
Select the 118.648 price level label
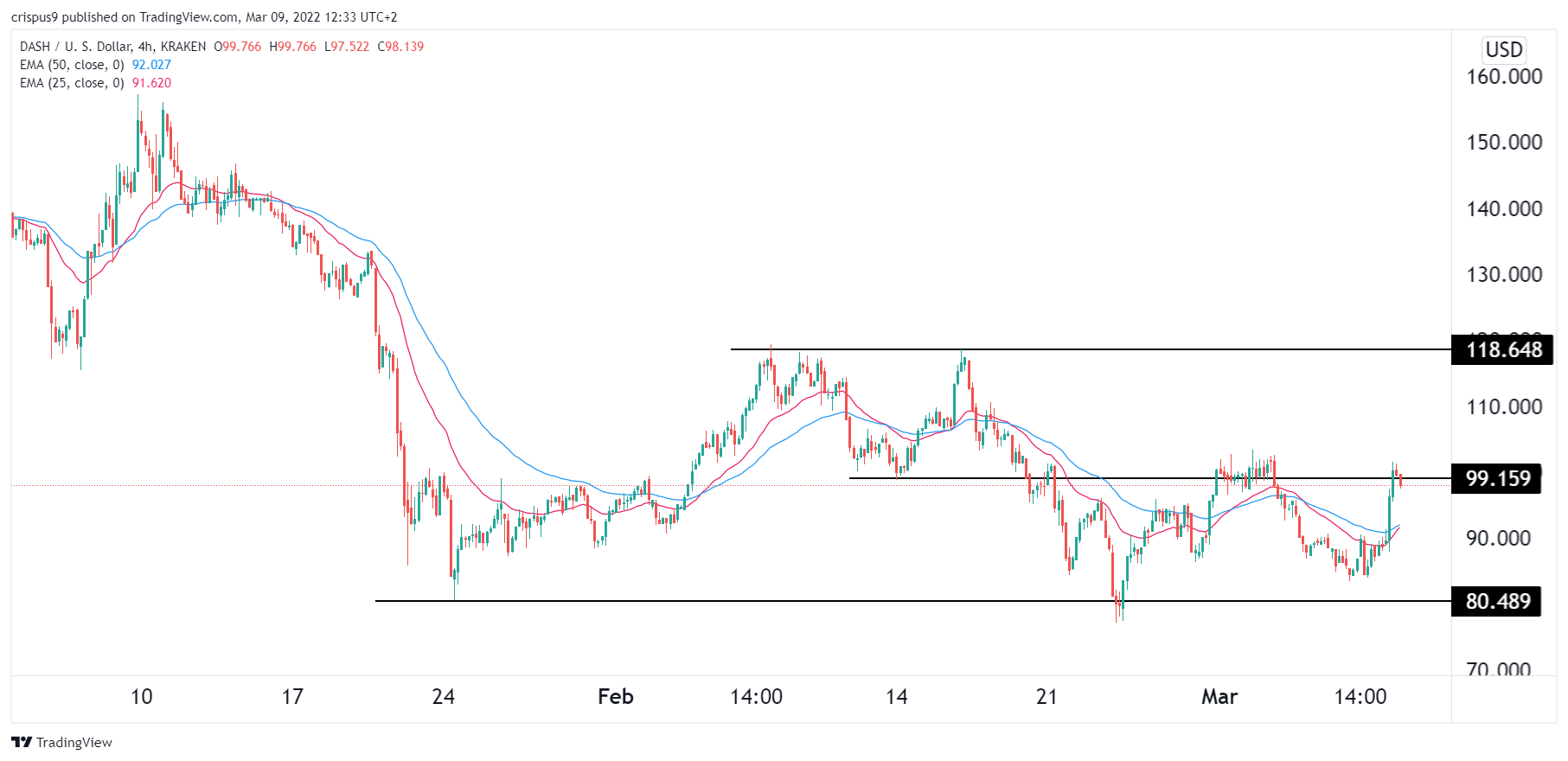point(1502,349)
